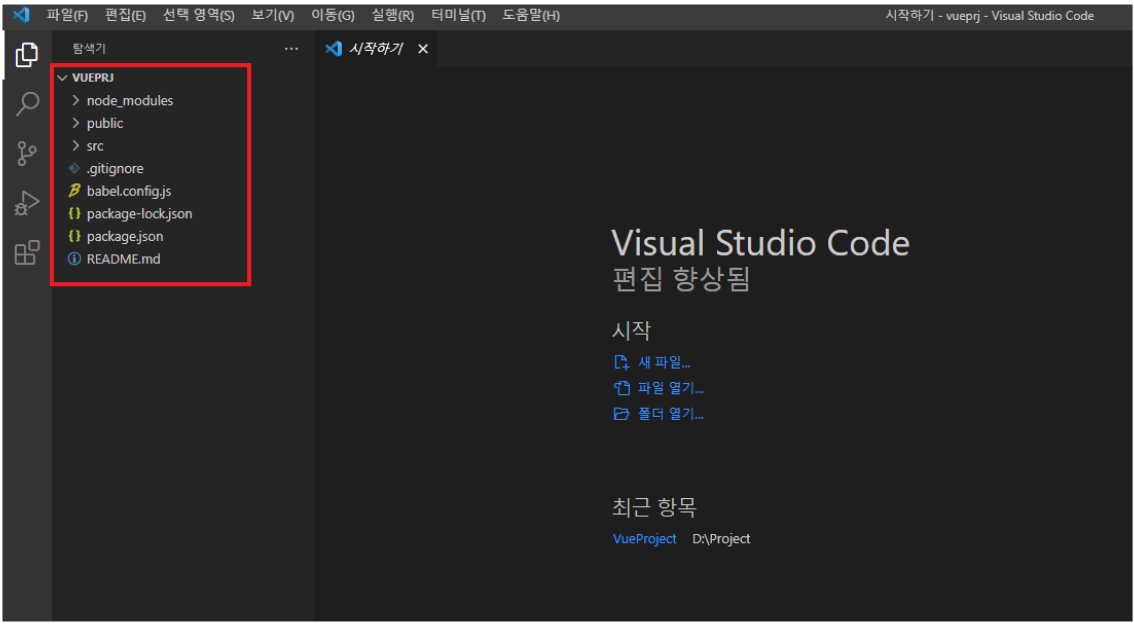Click the open file icon beside 파일 열기

(621, 388)
